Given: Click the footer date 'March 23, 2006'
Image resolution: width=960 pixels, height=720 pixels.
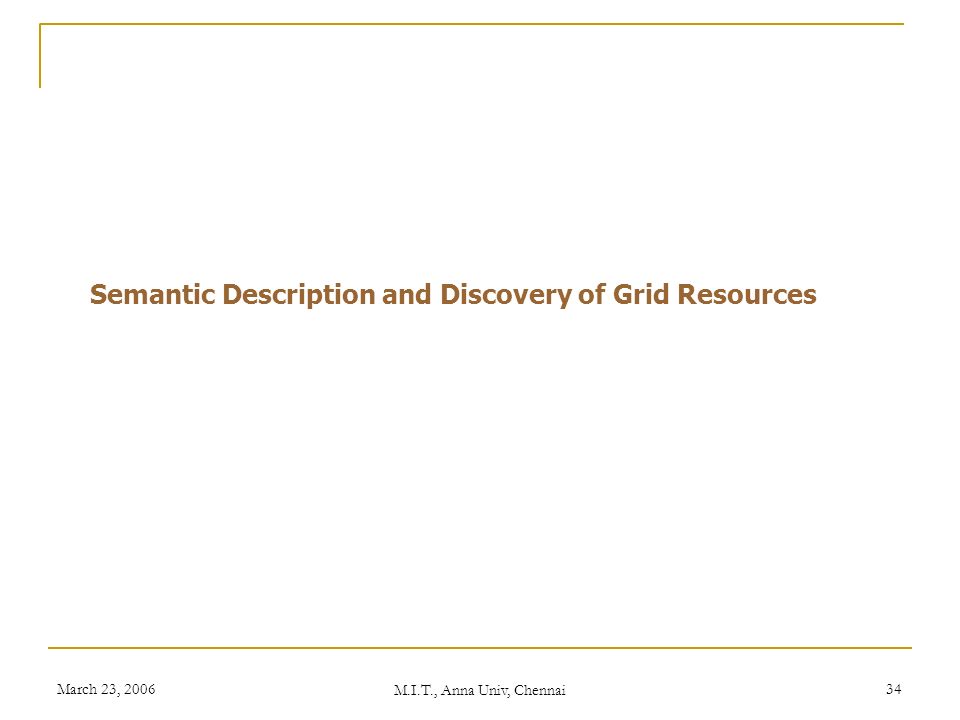Looking at the screenshot, I should point(106,689).
